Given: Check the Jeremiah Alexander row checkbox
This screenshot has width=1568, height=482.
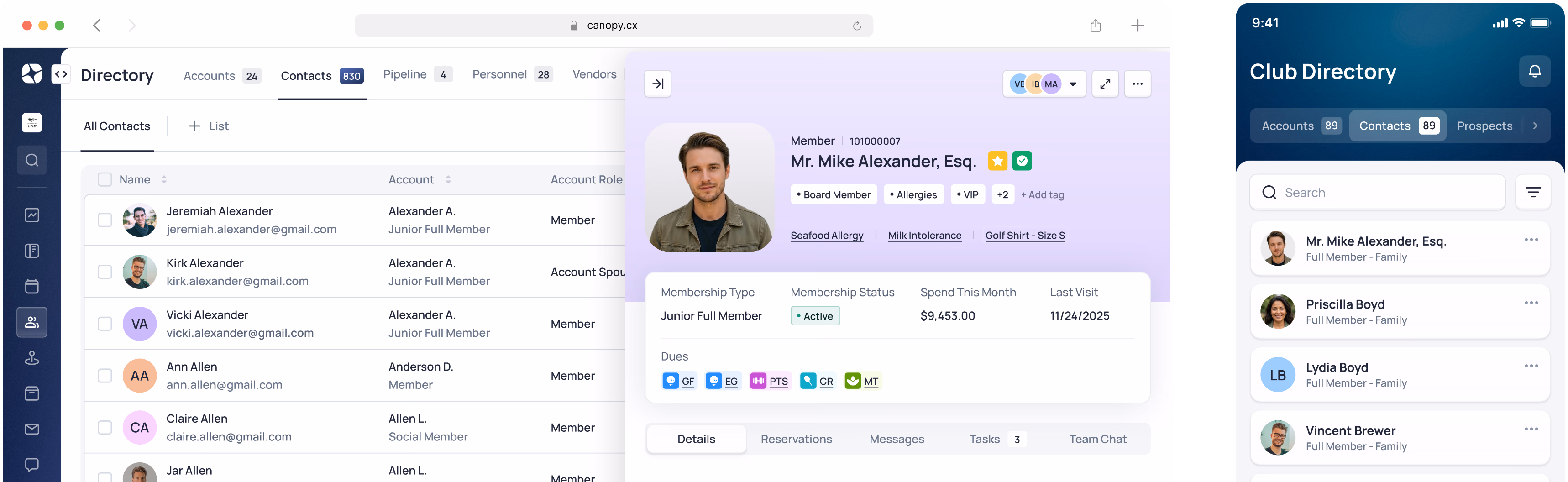Looking at the screenshot, I should [105, 220].
